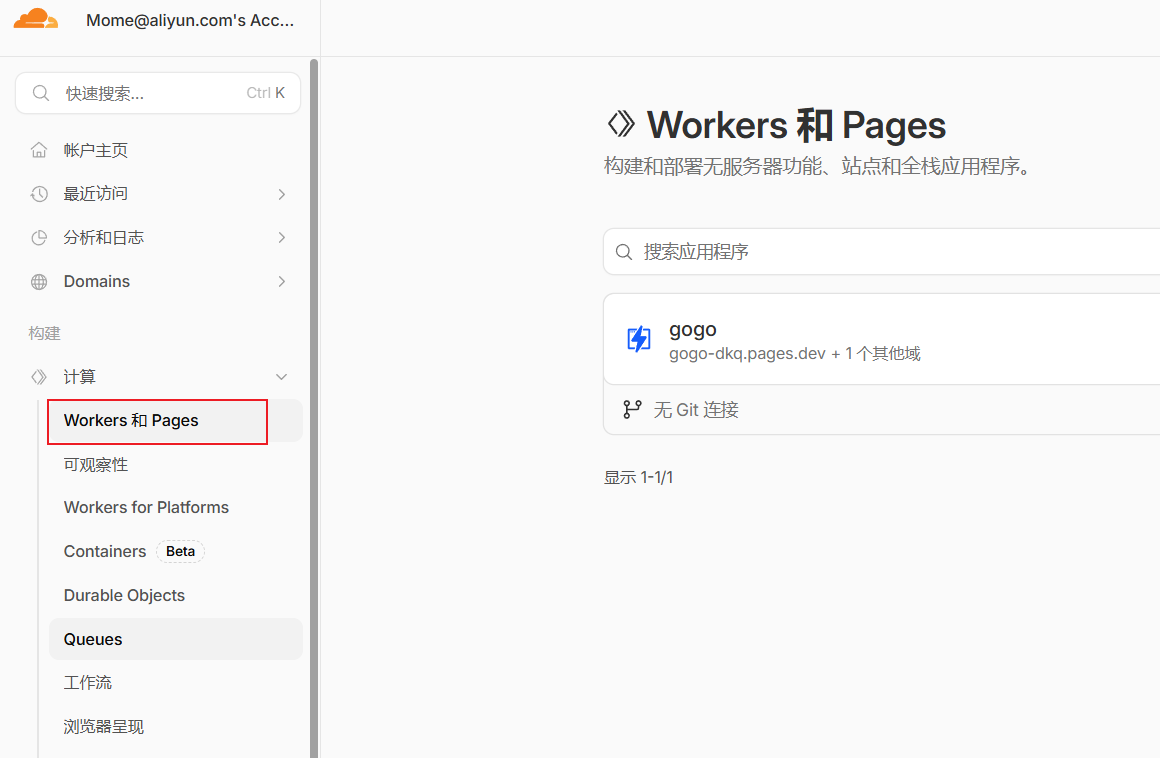The width and height of the screenshot is (1160, 758).
Task: Click the clock icon beside 最近访问
Action: (39, 194)
